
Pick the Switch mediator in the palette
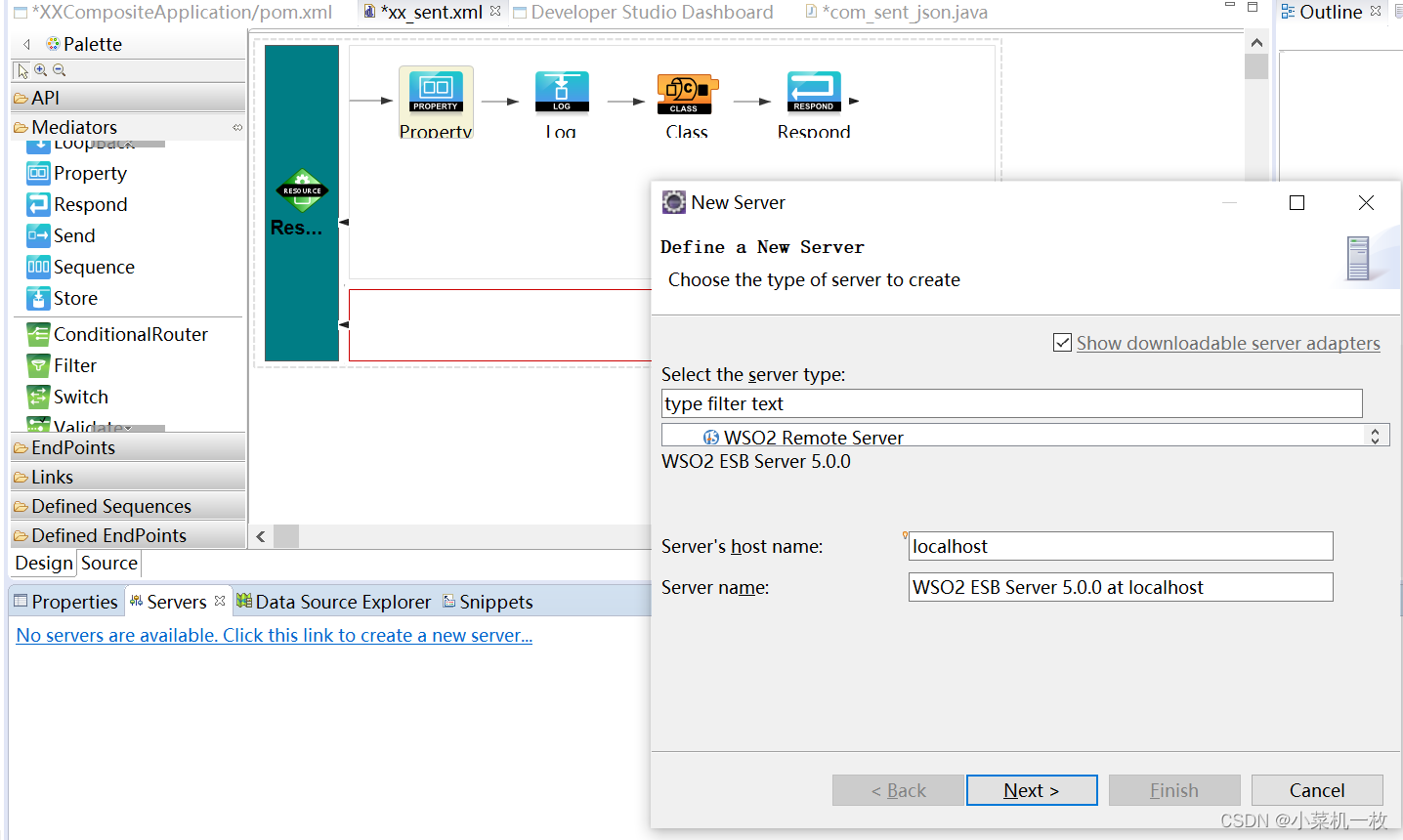pos(68,397)
